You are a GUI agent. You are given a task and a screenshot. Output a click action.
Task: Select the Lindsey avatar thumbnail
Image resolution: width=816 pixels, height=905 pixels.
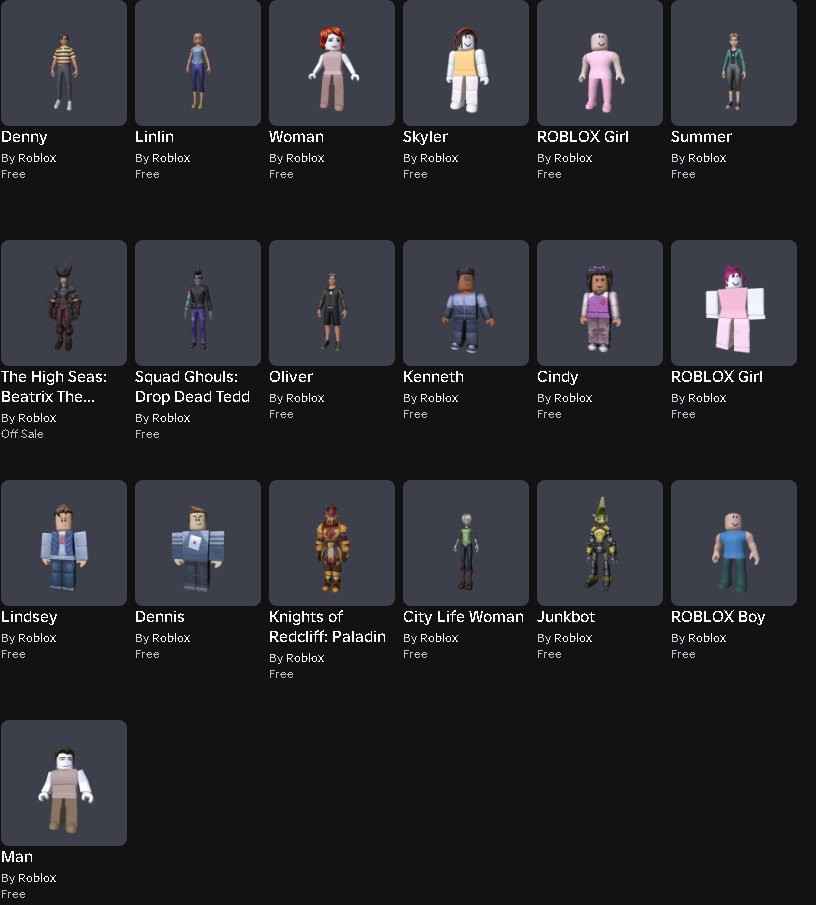[x=64, y=543]
